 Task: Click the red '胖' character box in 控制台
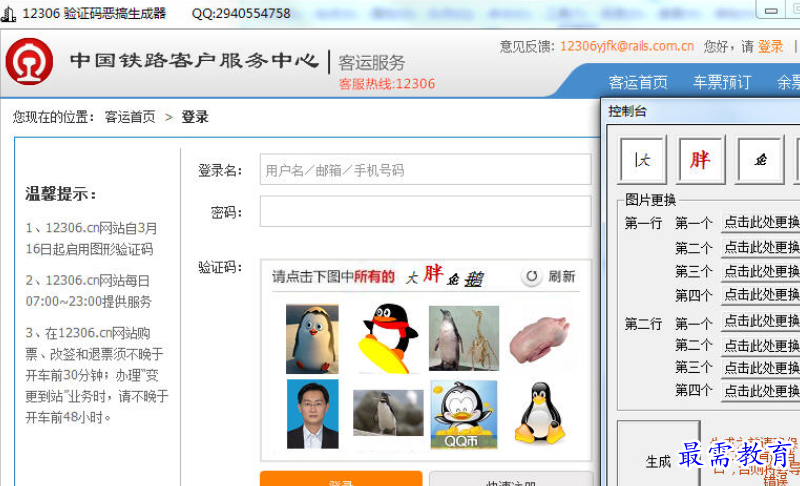701,160
